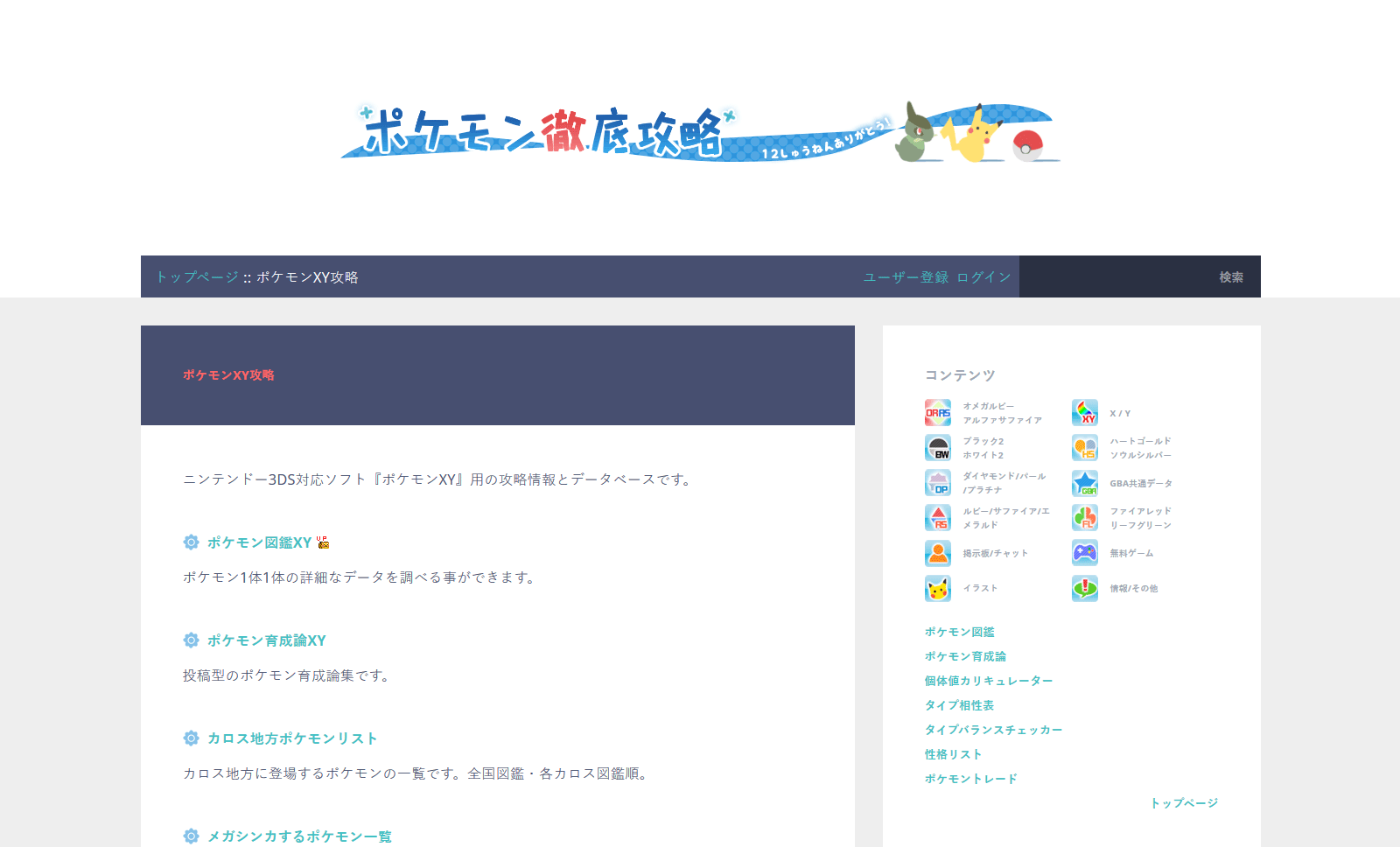This screenshot has width=1400, height=847.
Task: Open 性格リスト link
Action: pyautogui.click(x=953, y=754)
